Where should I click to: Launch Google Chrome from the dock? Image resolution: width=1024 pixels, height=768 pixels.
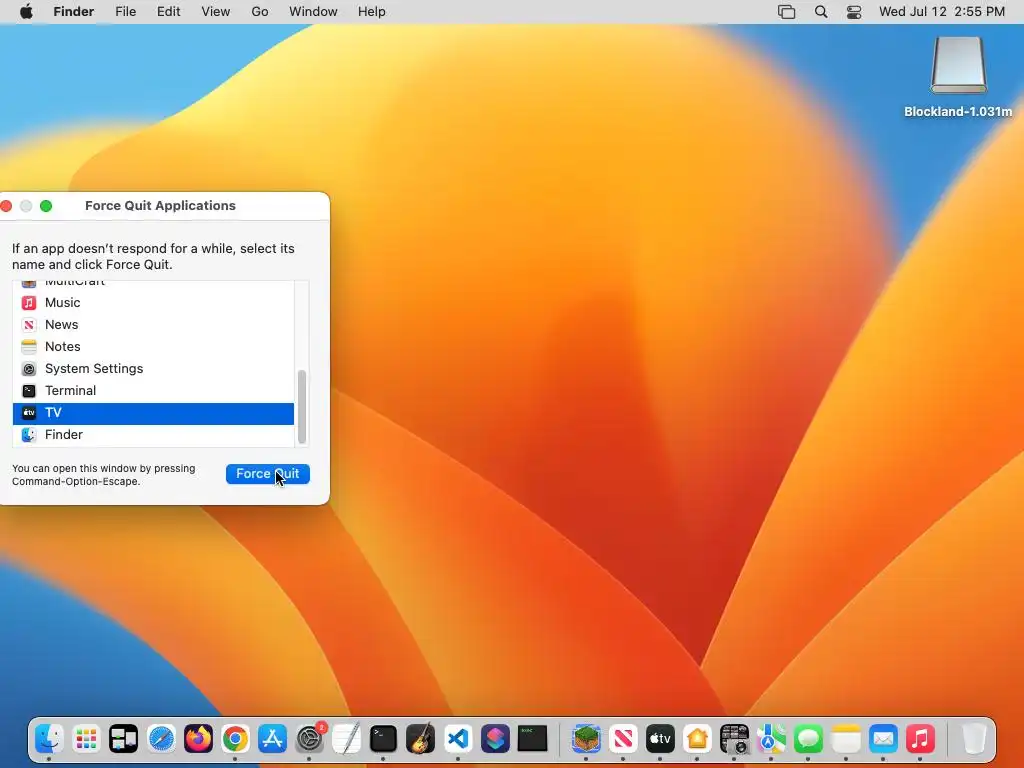(235, 739)
